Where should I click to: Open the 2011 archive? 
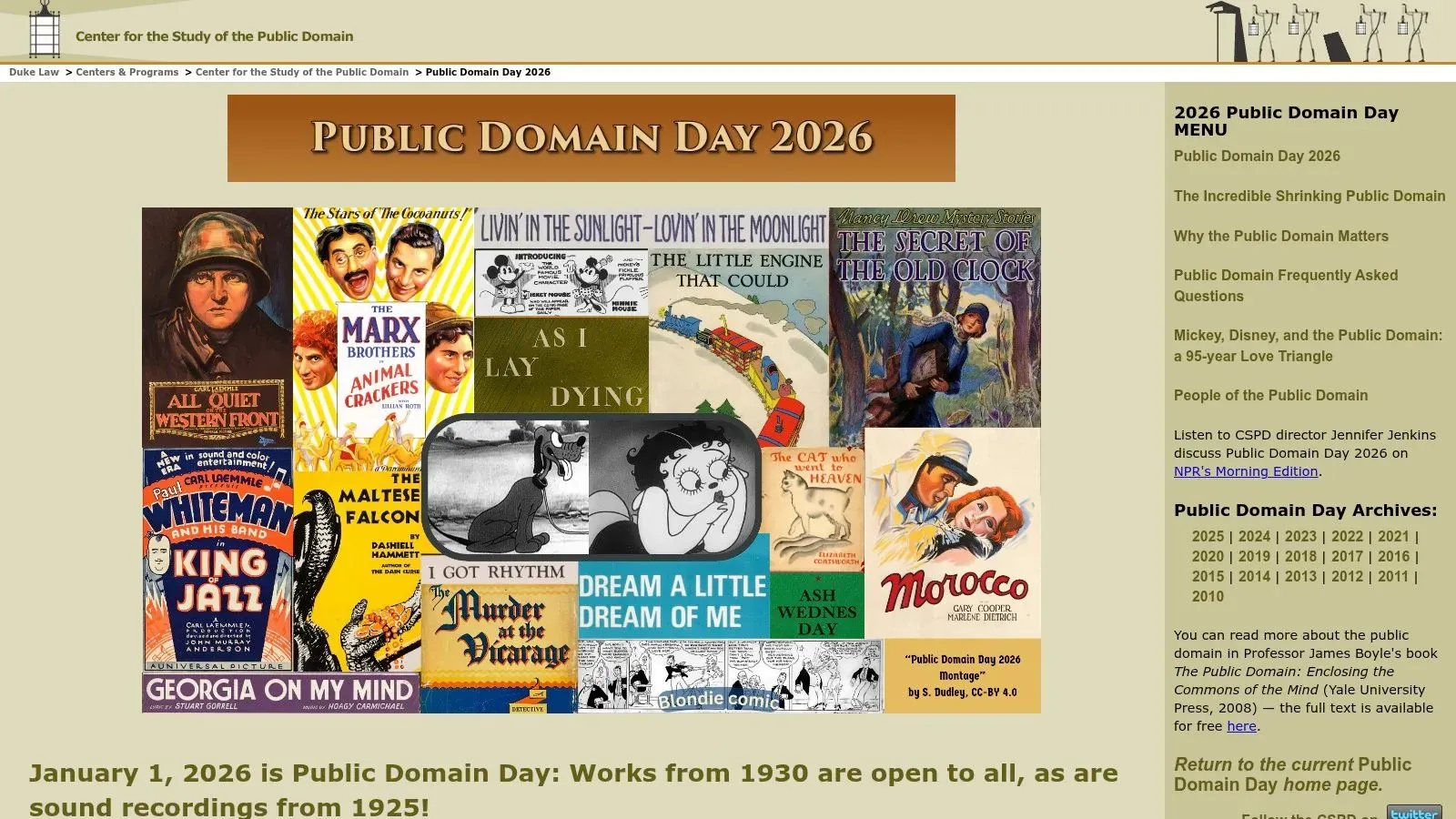tap(1393, 576)
